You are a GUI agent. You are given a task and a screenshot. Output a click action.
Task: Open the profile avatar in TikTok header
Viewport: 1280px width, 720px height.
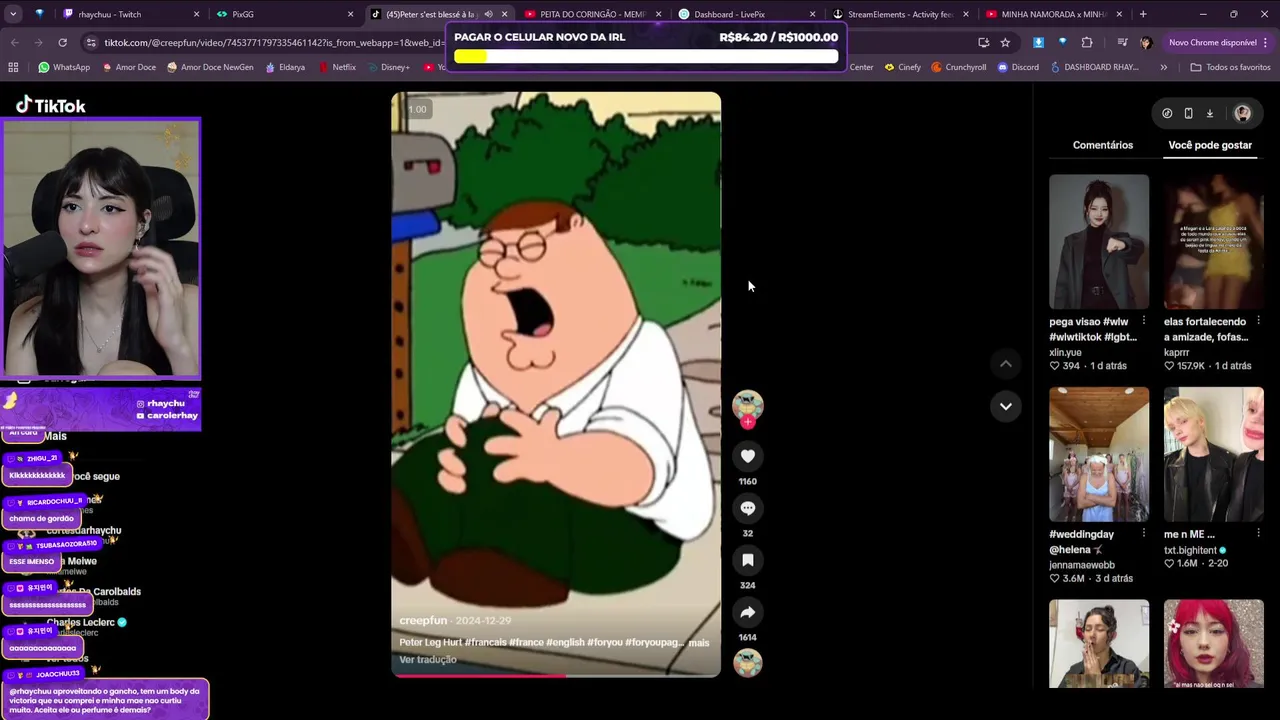tap(1242, 113)
